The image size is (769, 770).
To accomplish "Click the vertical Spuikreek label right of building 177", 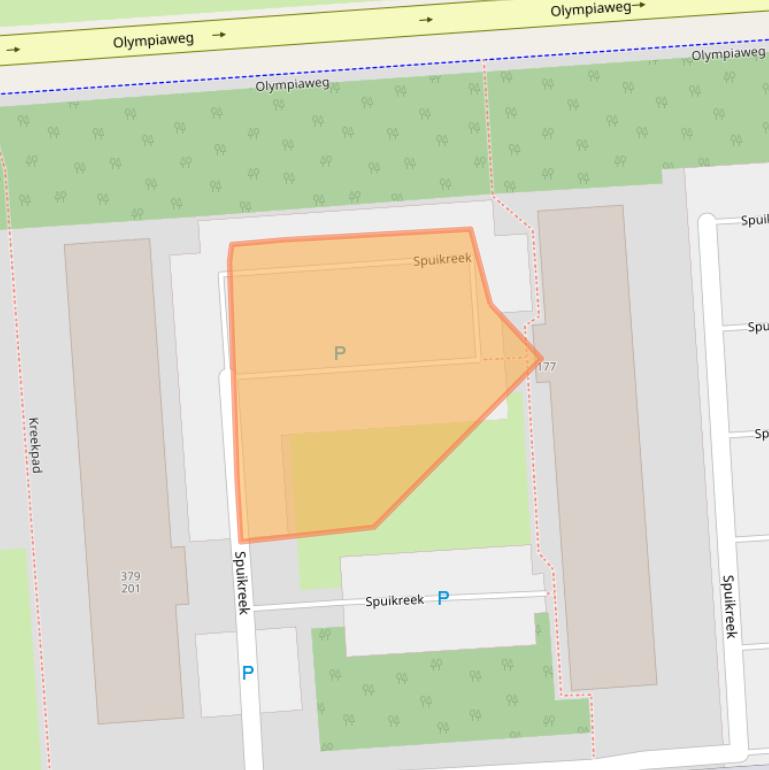I will 730,606.
